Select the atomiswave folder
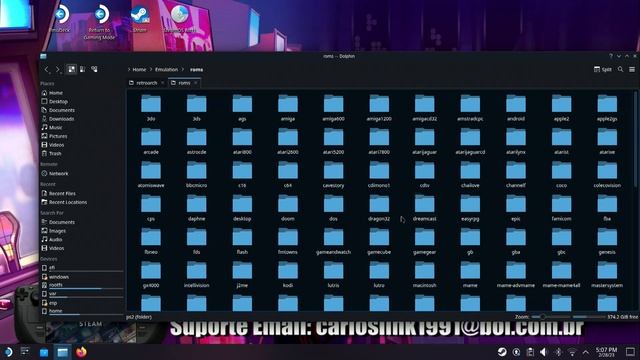The image size is (640, 360). pyautogui.click(x=151, y=174)
